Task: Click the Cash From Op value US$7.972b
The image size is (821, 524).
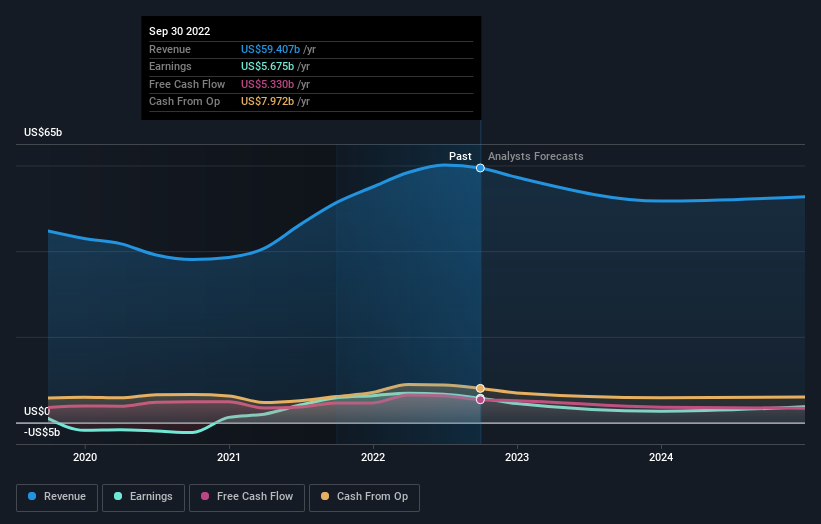Action: tap(267, 102)
